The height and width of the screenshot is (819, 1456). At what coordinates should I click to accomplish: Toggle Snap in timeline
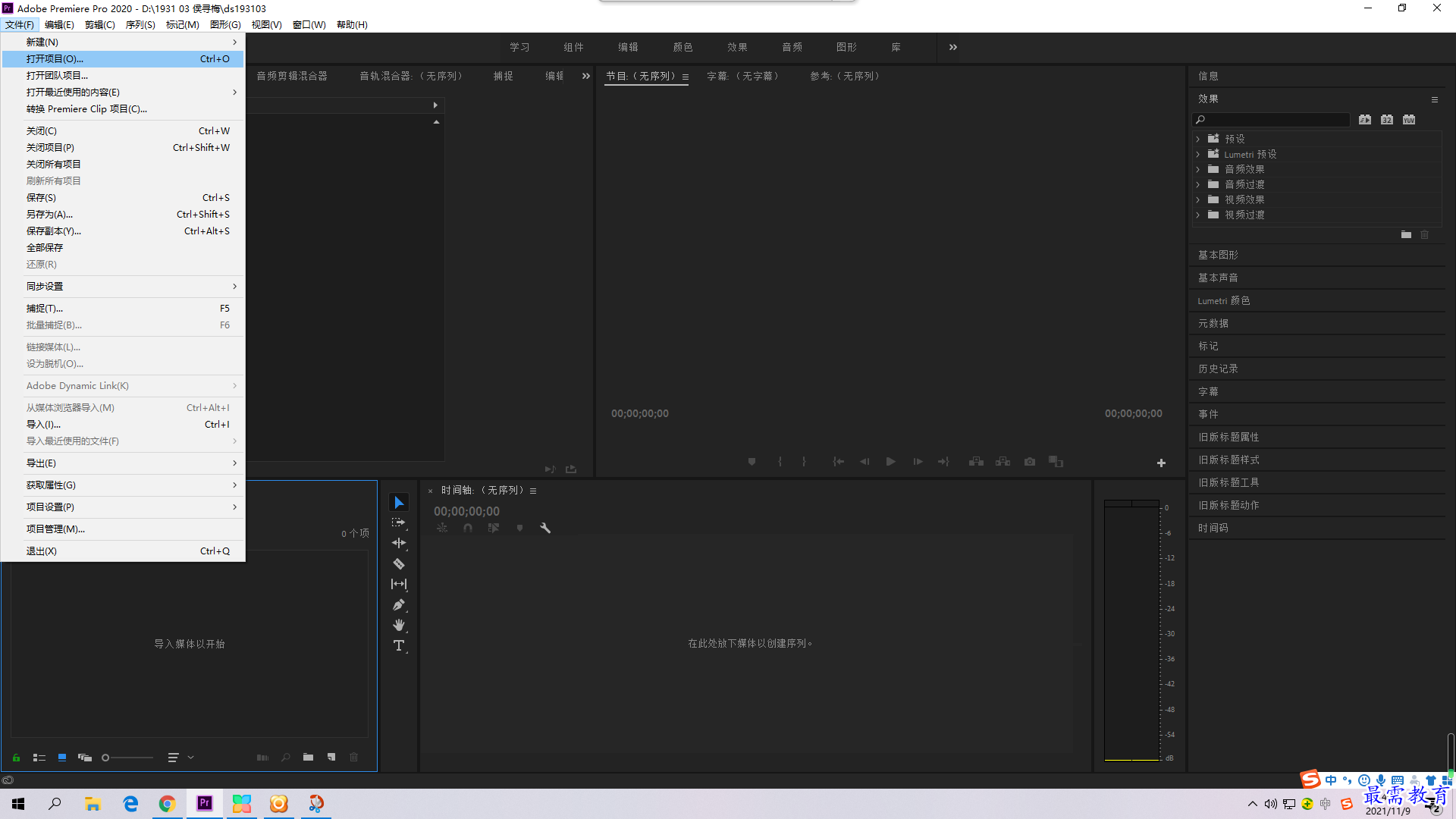[468, 528]
